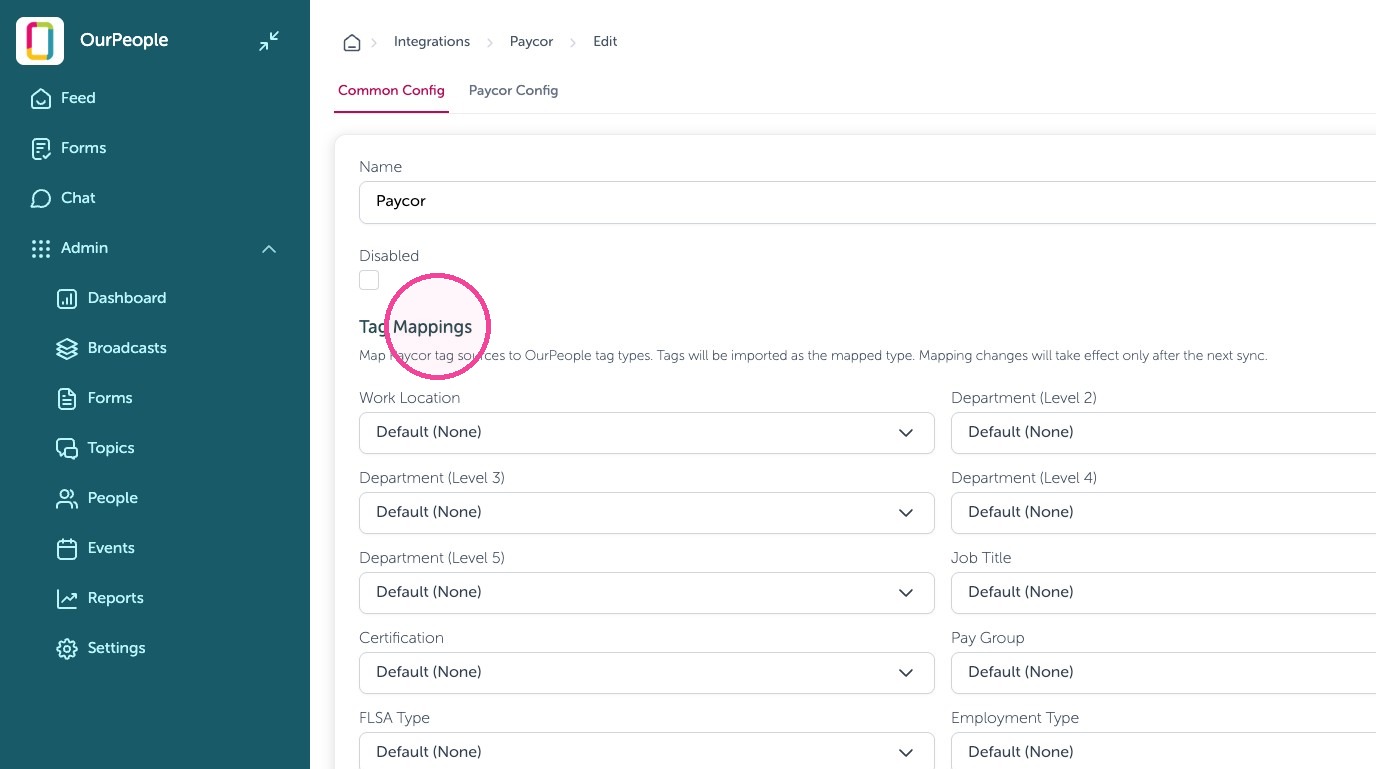Open the Pay Group dropdown
Viewport: 1376px width, 769px height.
tap(1163, 672)
